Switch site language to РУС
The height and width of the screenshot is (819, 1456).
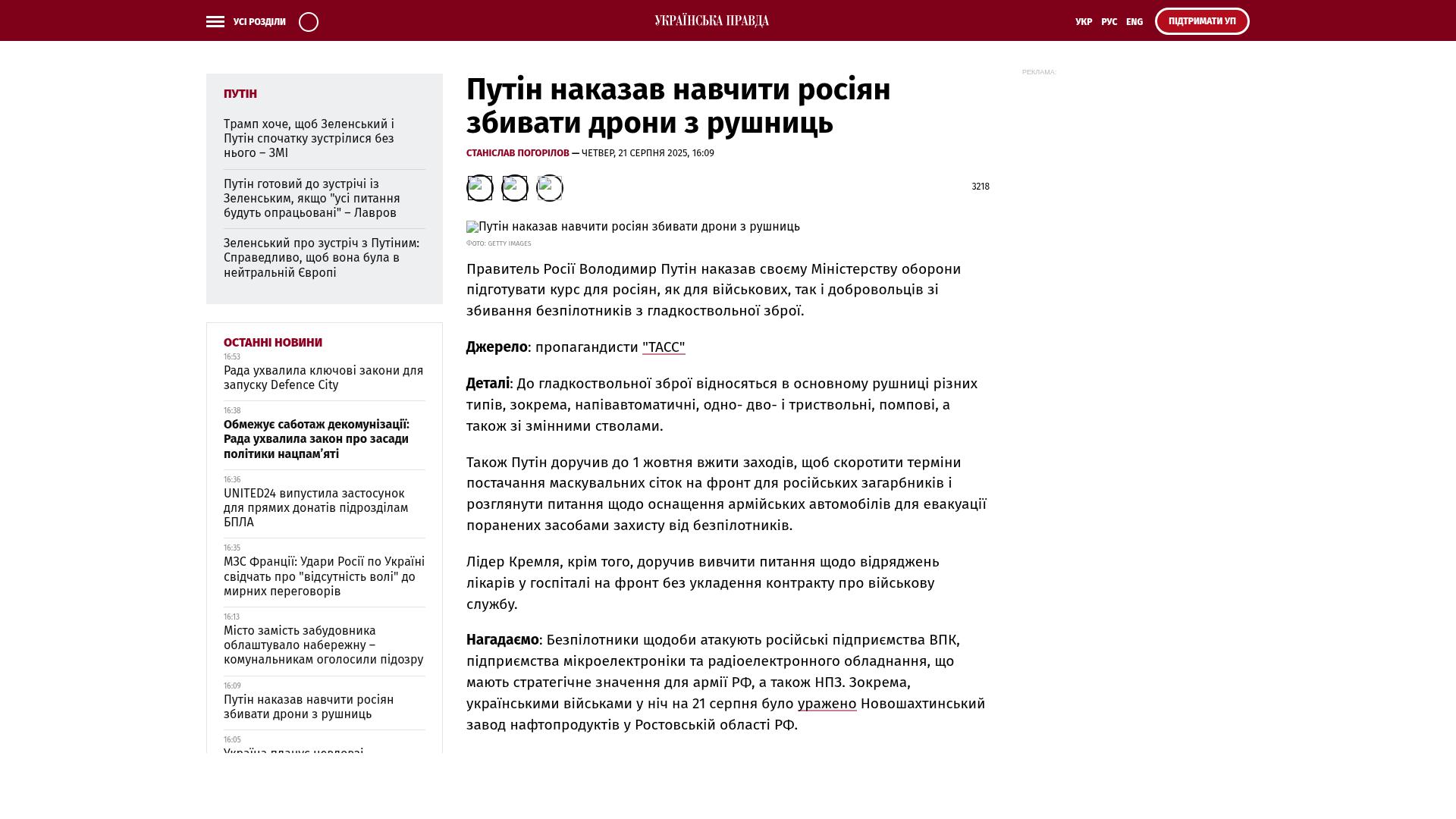click(1109, 22)
